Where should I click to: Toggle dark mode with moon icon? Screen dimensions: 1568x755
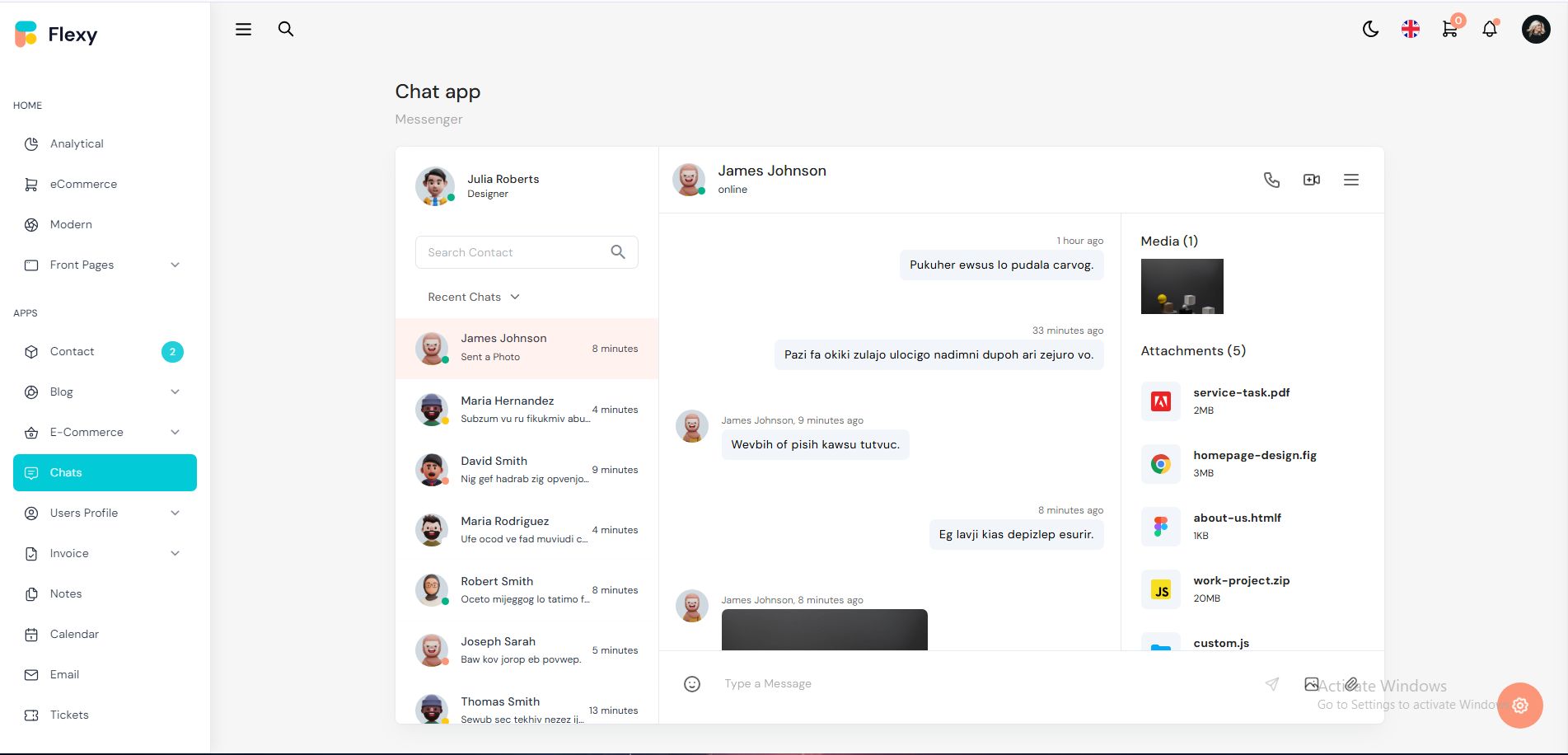coord(1370,30)
